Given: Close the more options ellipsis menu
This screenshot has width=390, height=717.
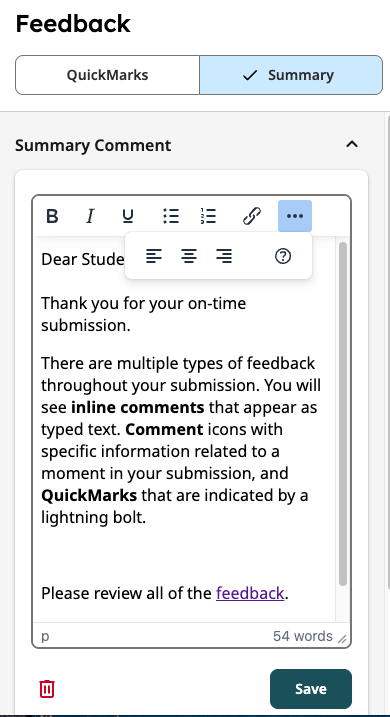Looking at the screenshot, I should click(x=295, y=216).
